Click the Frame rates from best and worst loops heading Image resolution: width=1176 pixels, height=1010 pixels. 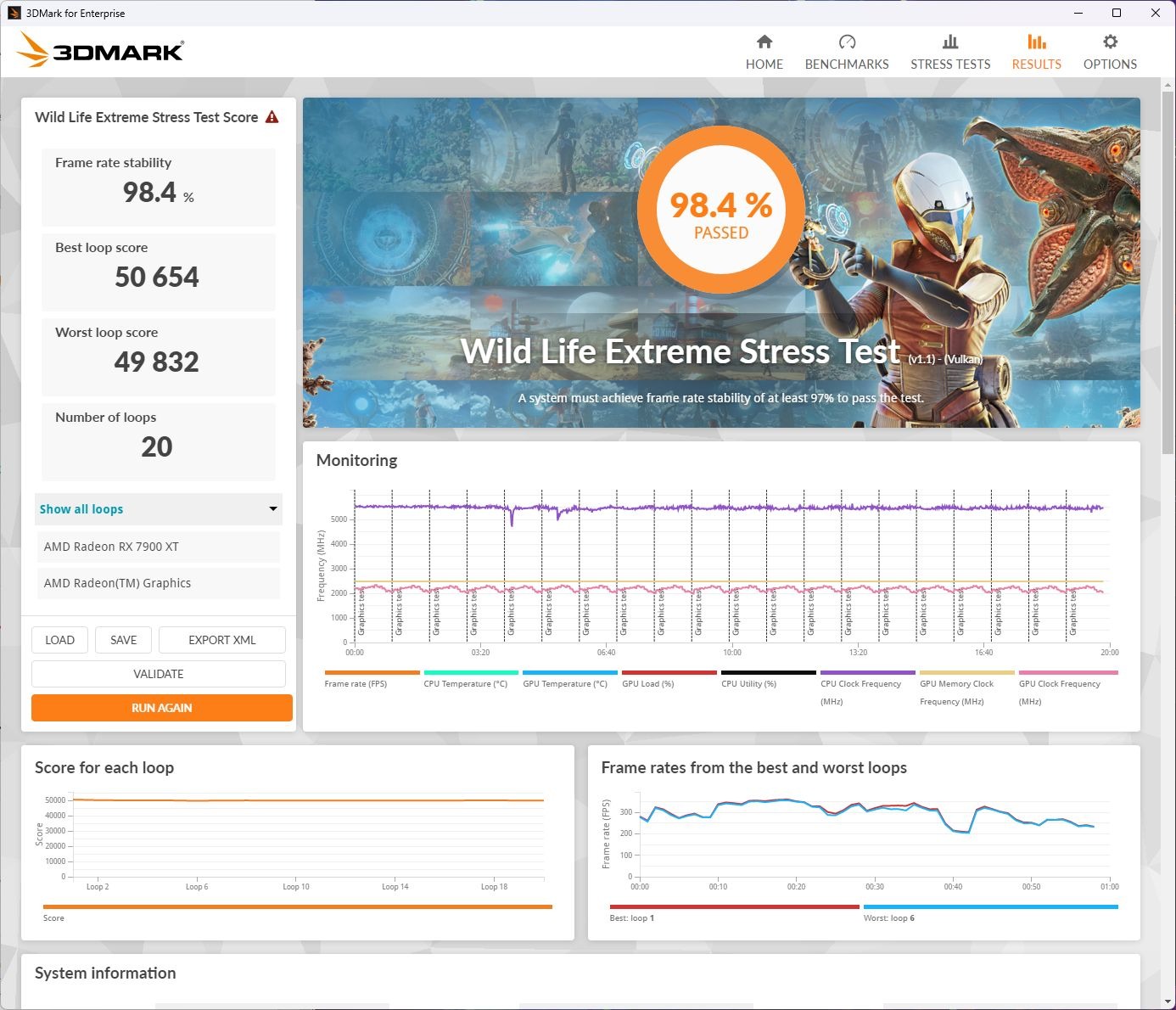click(754, 768)
